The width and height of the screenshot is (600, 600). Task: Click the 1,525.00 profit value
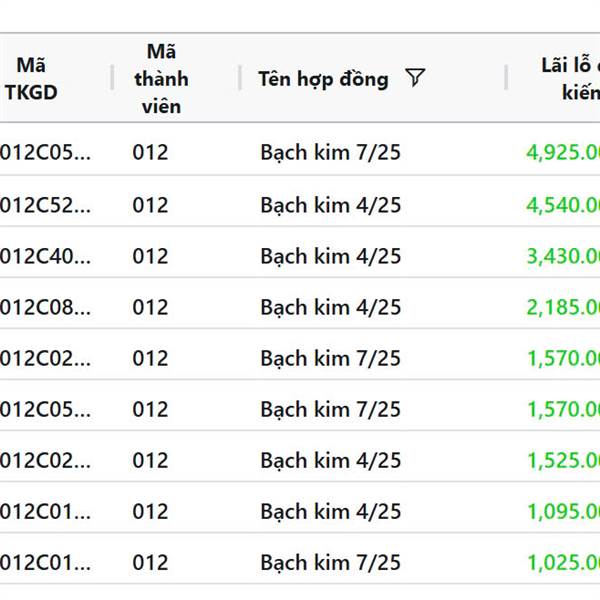(x=562, y=460)
